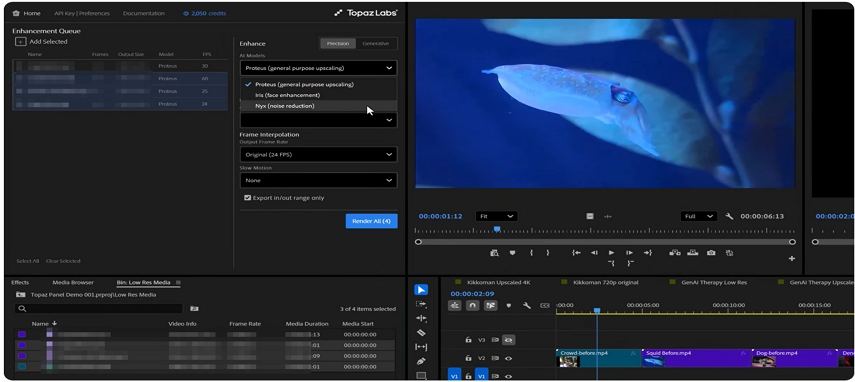Switch to the Media Browser tab

[73, 282]
